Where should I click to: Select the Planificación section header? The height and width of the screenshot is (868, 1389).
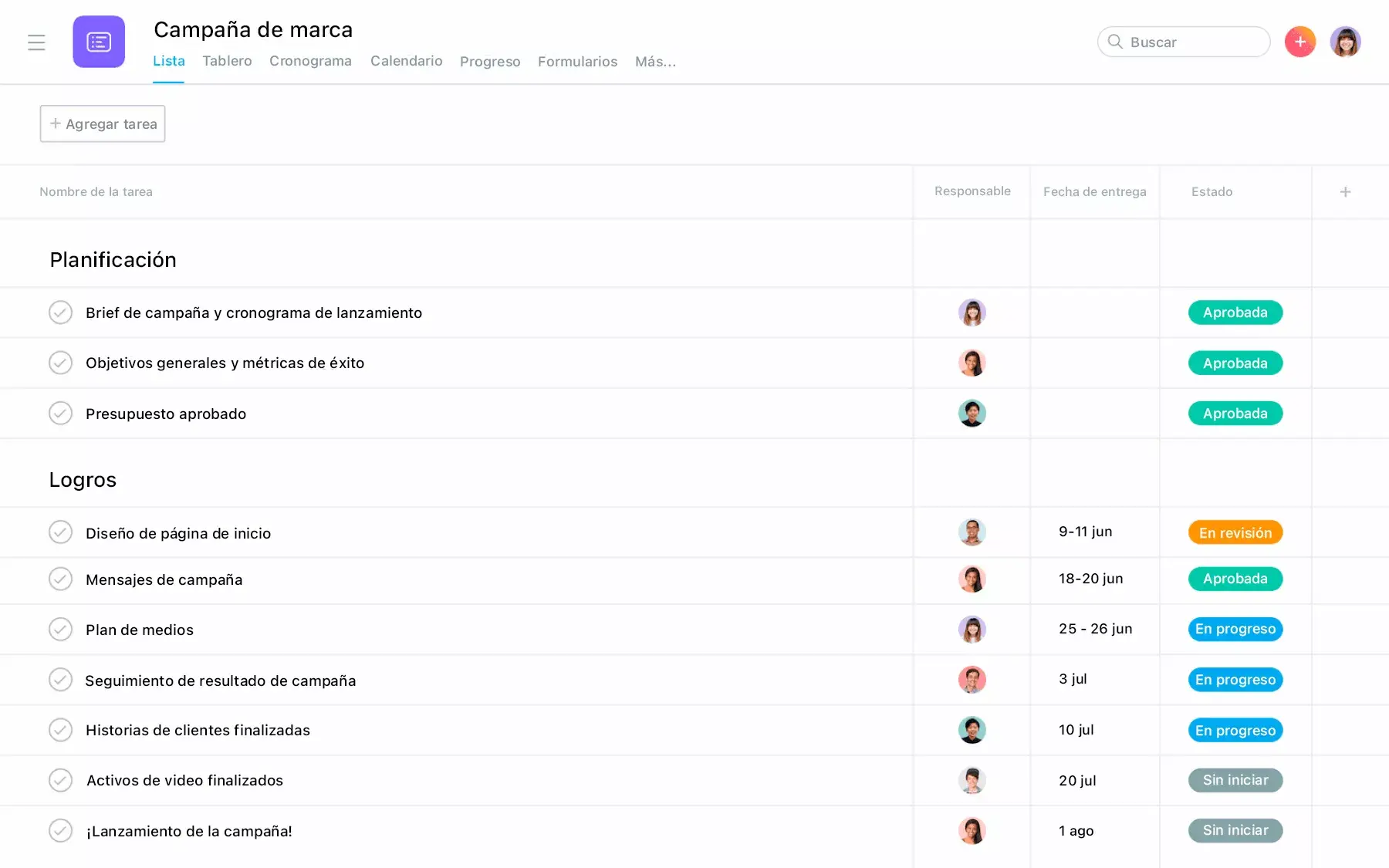click(113, 260)
